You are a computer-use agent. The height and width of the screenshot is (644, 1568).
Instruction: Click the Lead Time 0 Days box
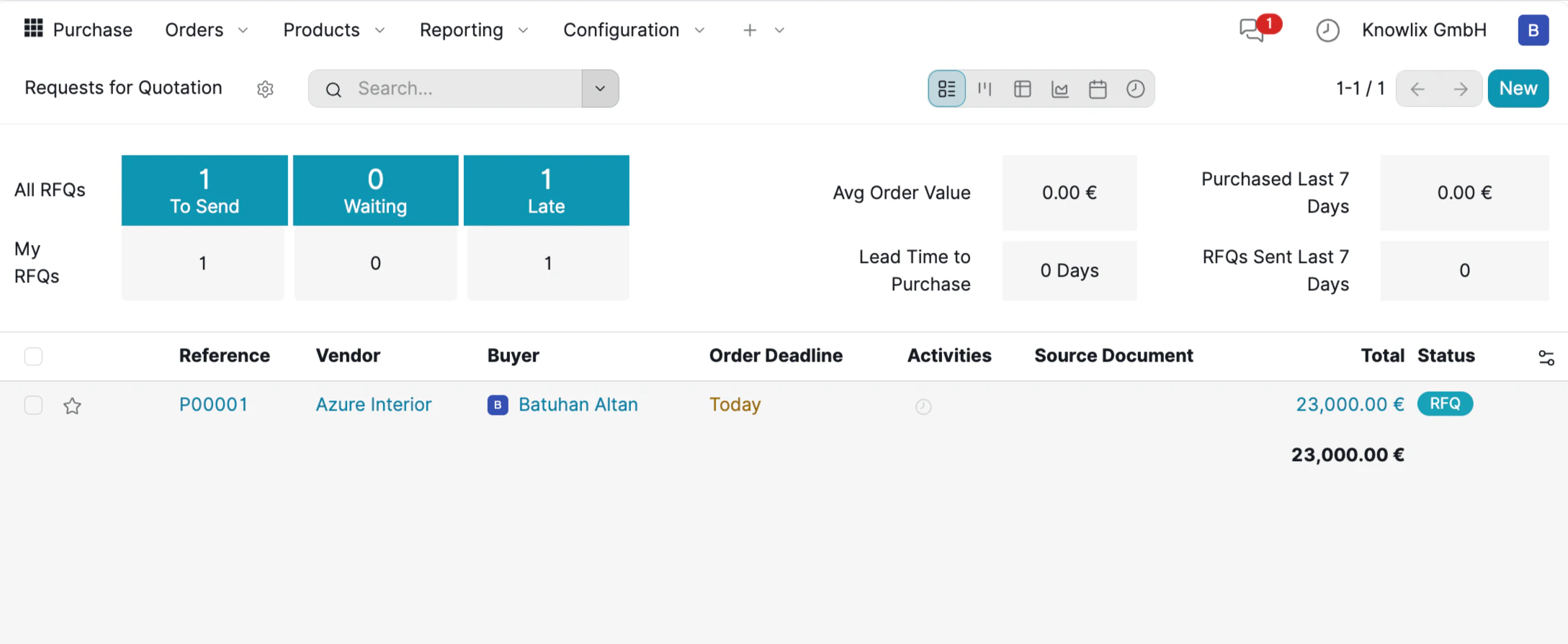tap(1070, 271)
